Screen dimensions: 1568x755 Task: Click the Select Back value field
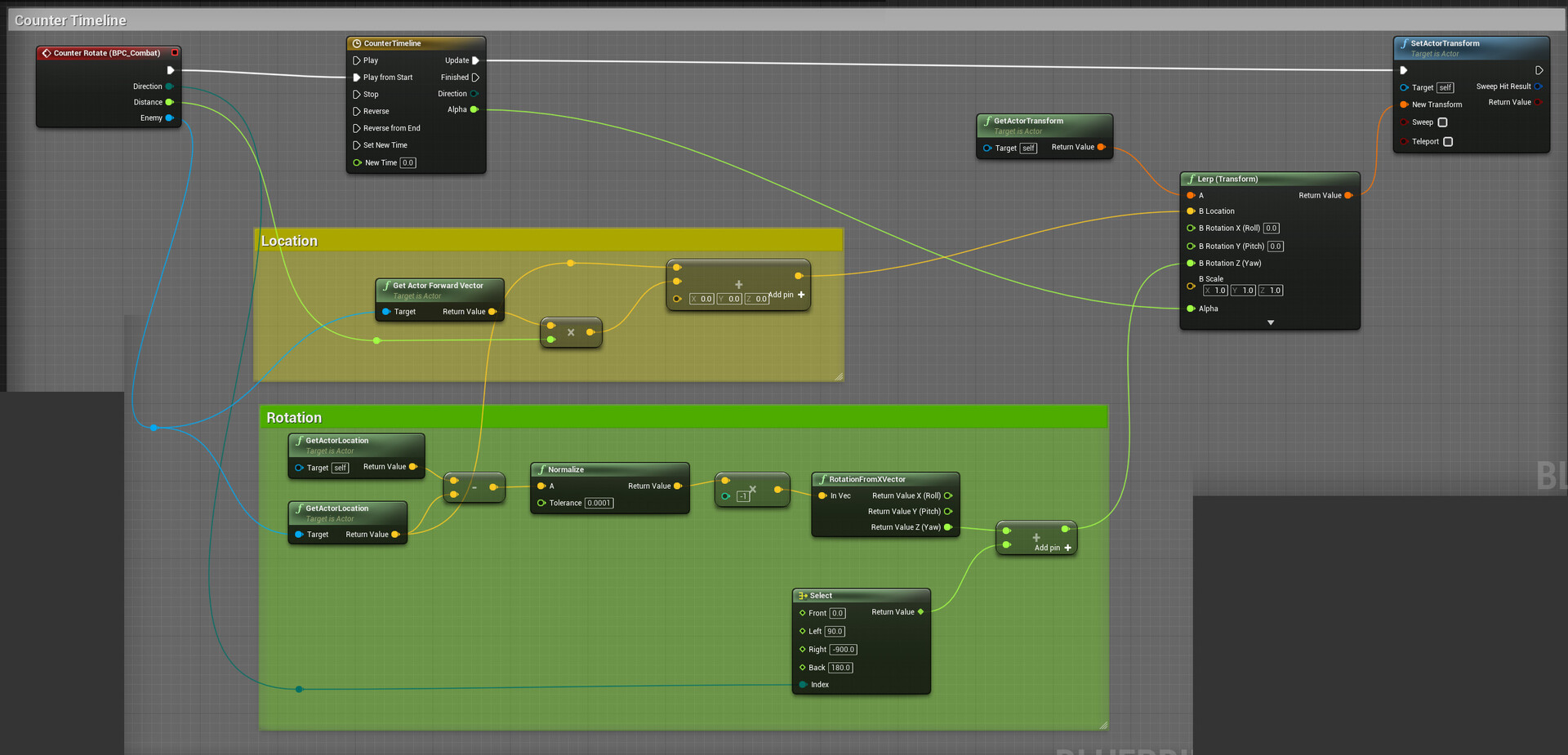coord(841,668)
